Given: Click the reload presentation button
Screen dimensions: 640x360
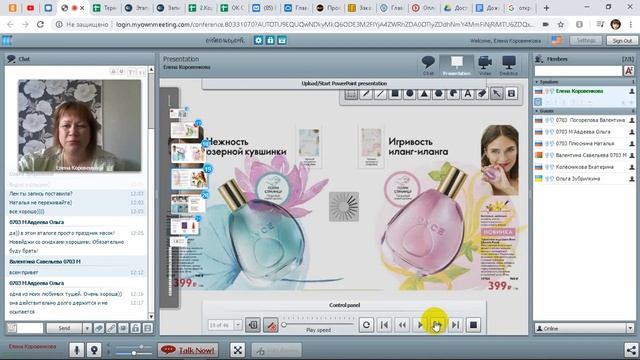Looking at the screenshot, I should click(366, 325).
